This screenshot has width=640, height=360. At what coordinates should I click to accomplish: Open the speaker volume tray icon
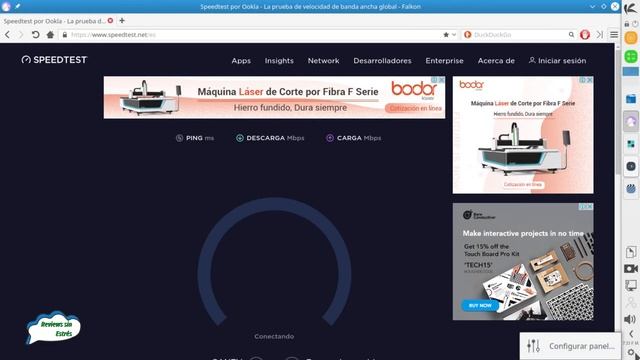tap(630, 319)
